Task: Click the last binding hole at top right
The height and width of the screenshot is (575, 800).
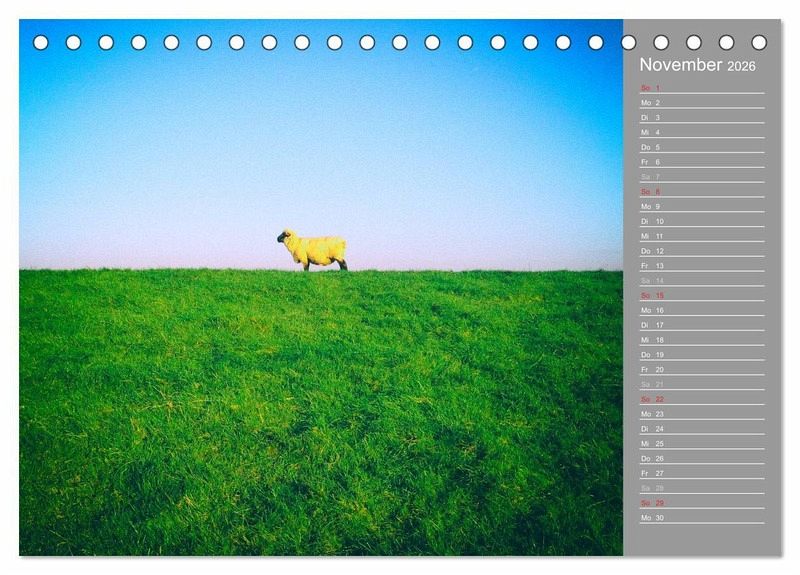Action: click(x=759, y=42)
